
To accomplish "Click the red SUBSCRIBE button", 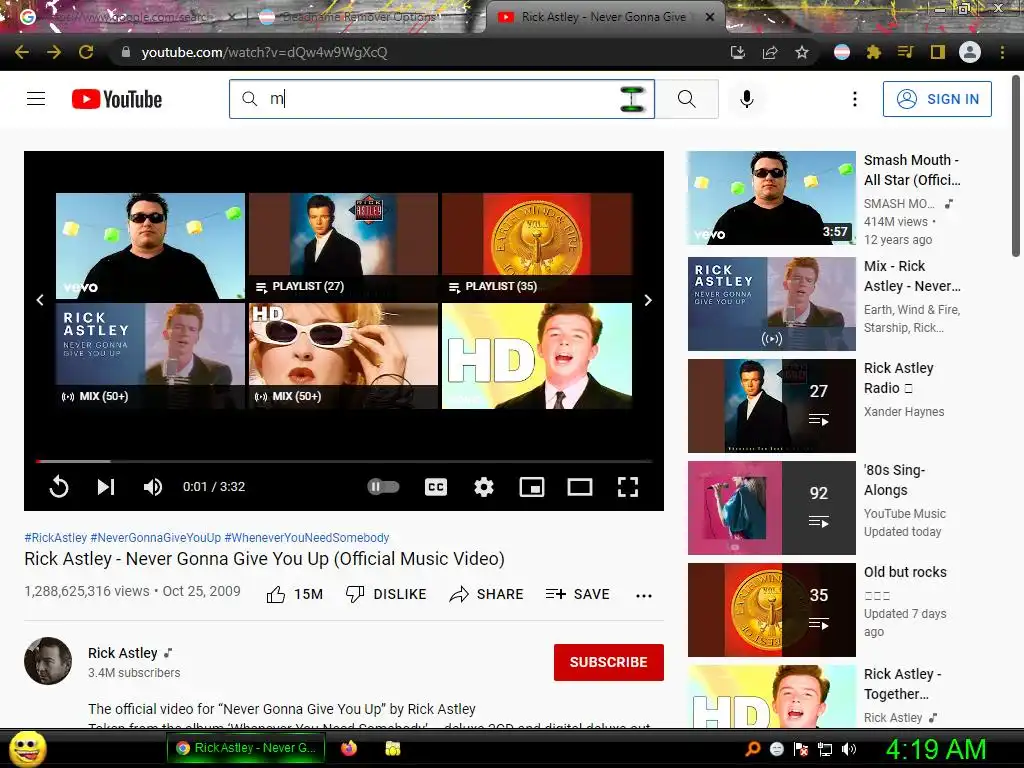I will pyautogui.click(x=609, y=662).
